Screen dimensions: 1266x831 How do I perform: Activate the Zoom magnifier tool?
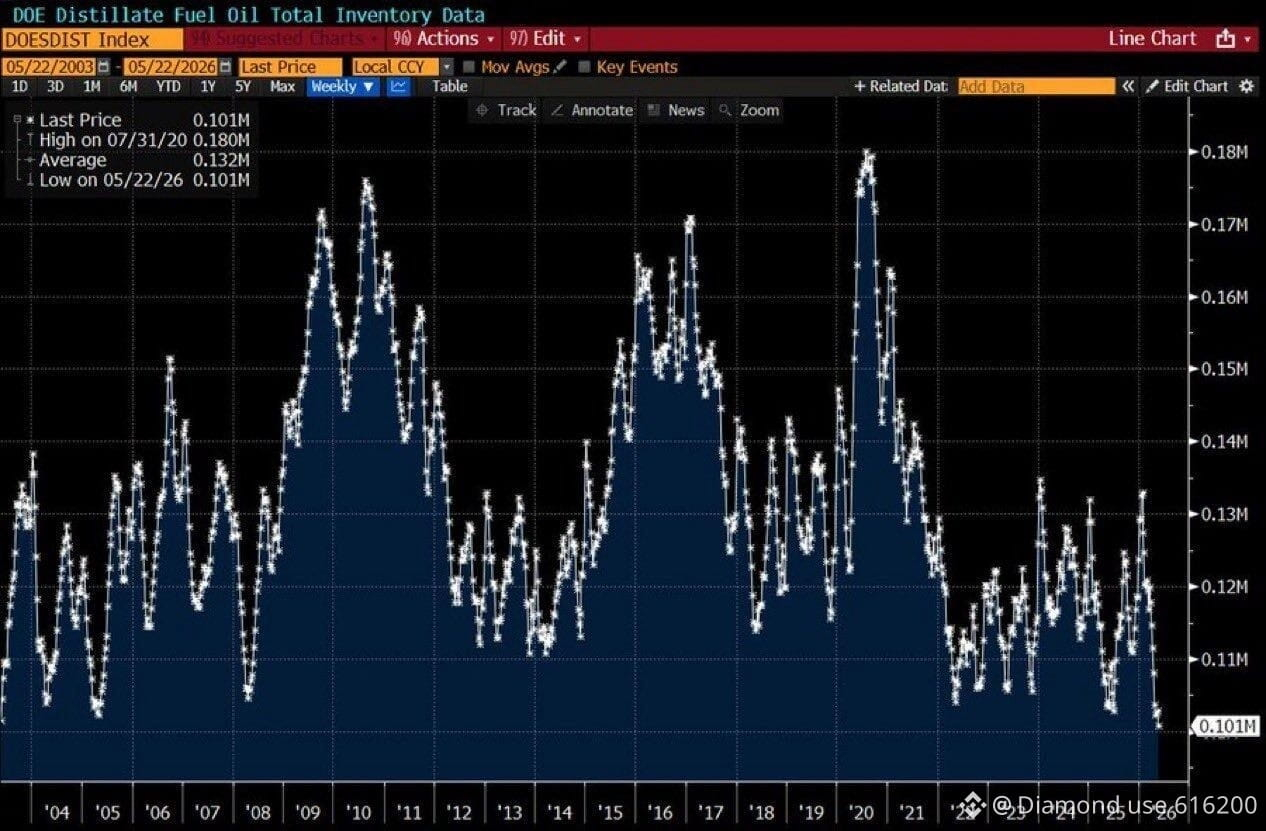(749, 110)
